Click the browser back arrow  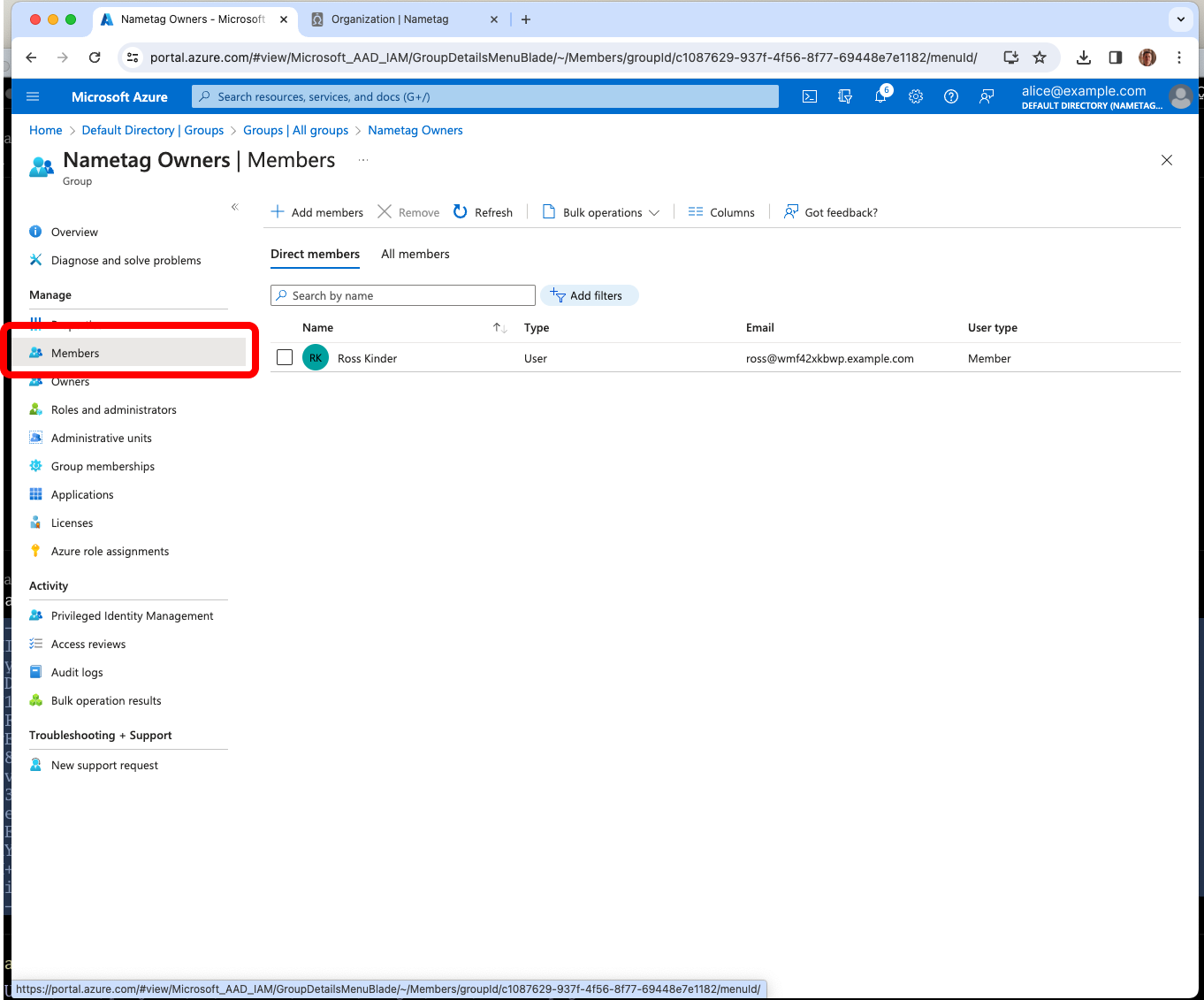click(32, 57)
